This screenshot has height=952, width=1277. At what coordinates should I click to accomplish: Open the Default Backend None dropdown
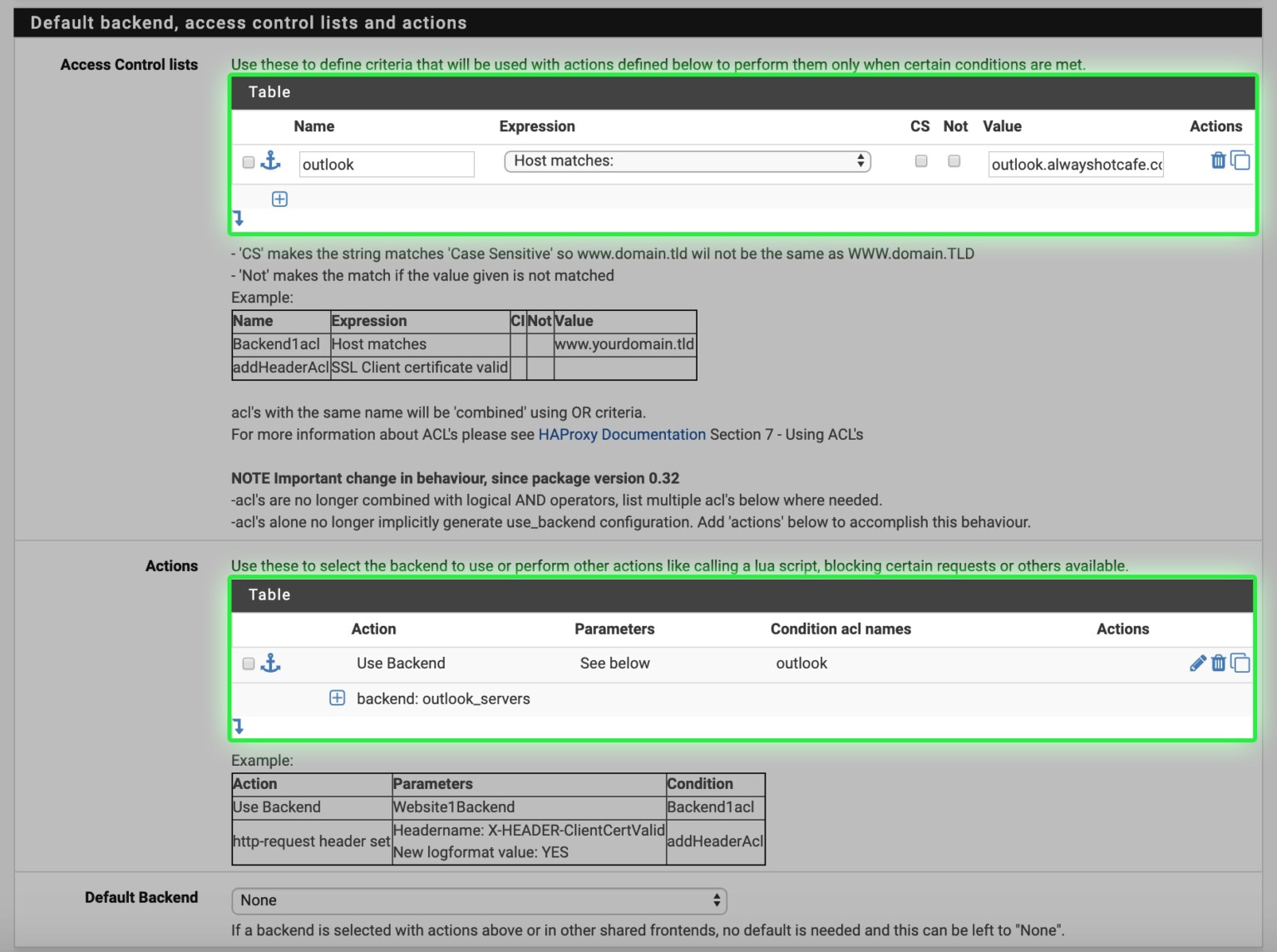click(x=479, y=900)
